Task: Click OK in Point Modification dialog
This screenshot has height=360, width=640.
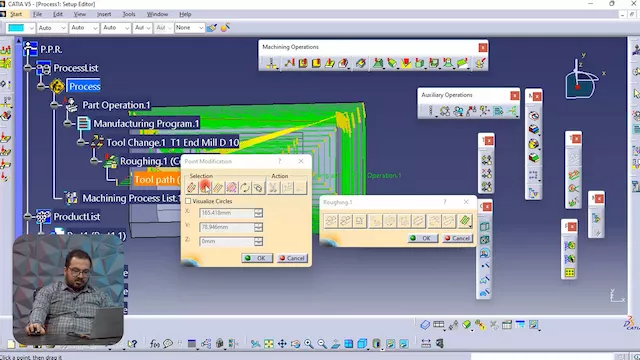Action: (257, 258)
